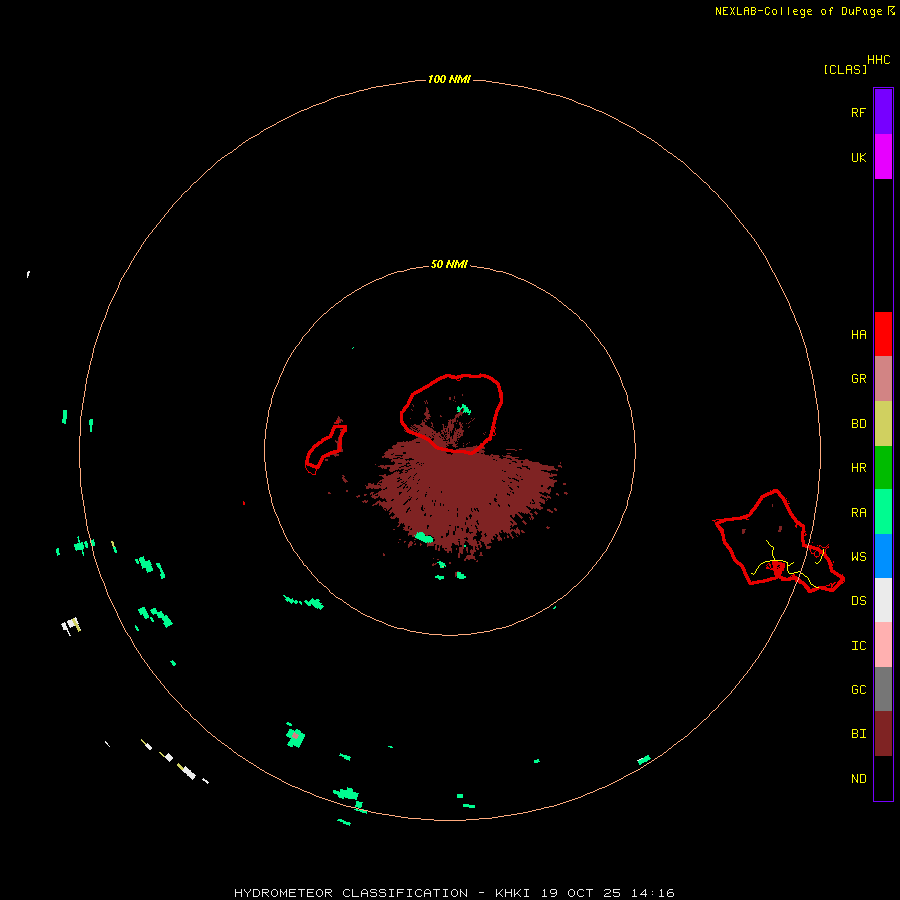Click the BI legend label
Screen dimensions: 900x900
858,734
